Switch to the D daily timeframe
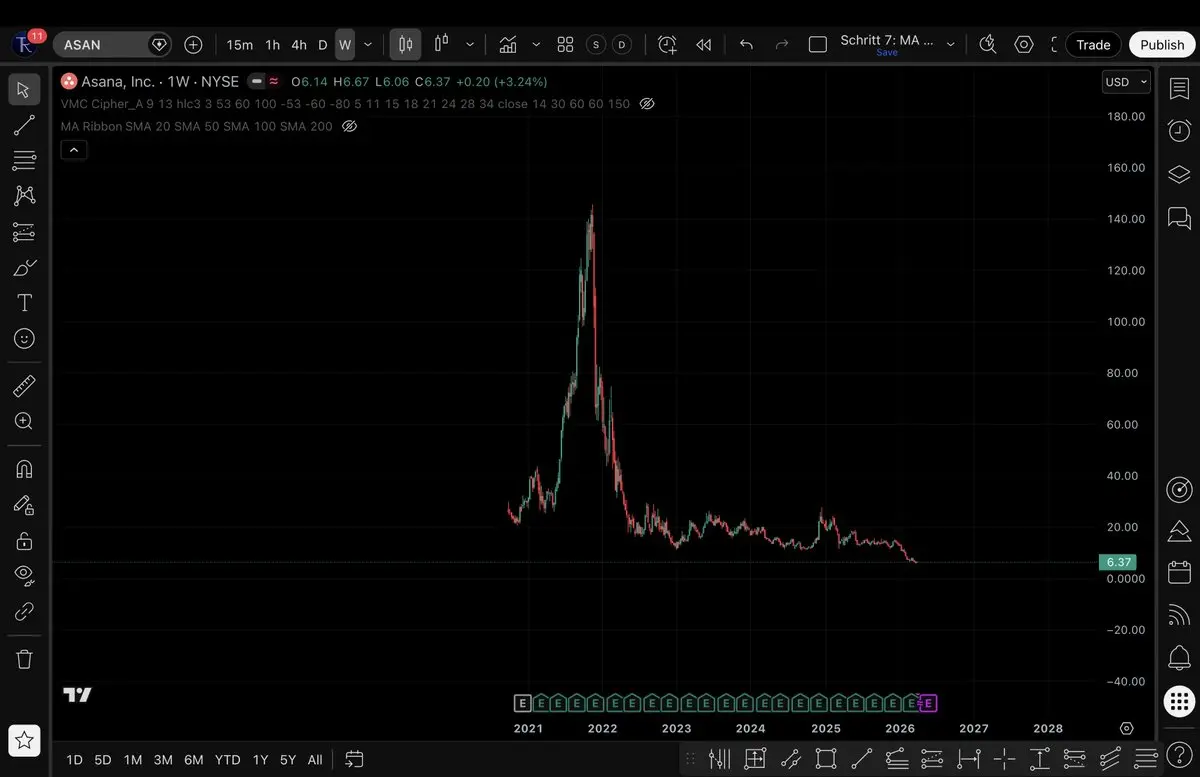The width and height of the screenshot is (1200, 777). click(x=323, y=45)
